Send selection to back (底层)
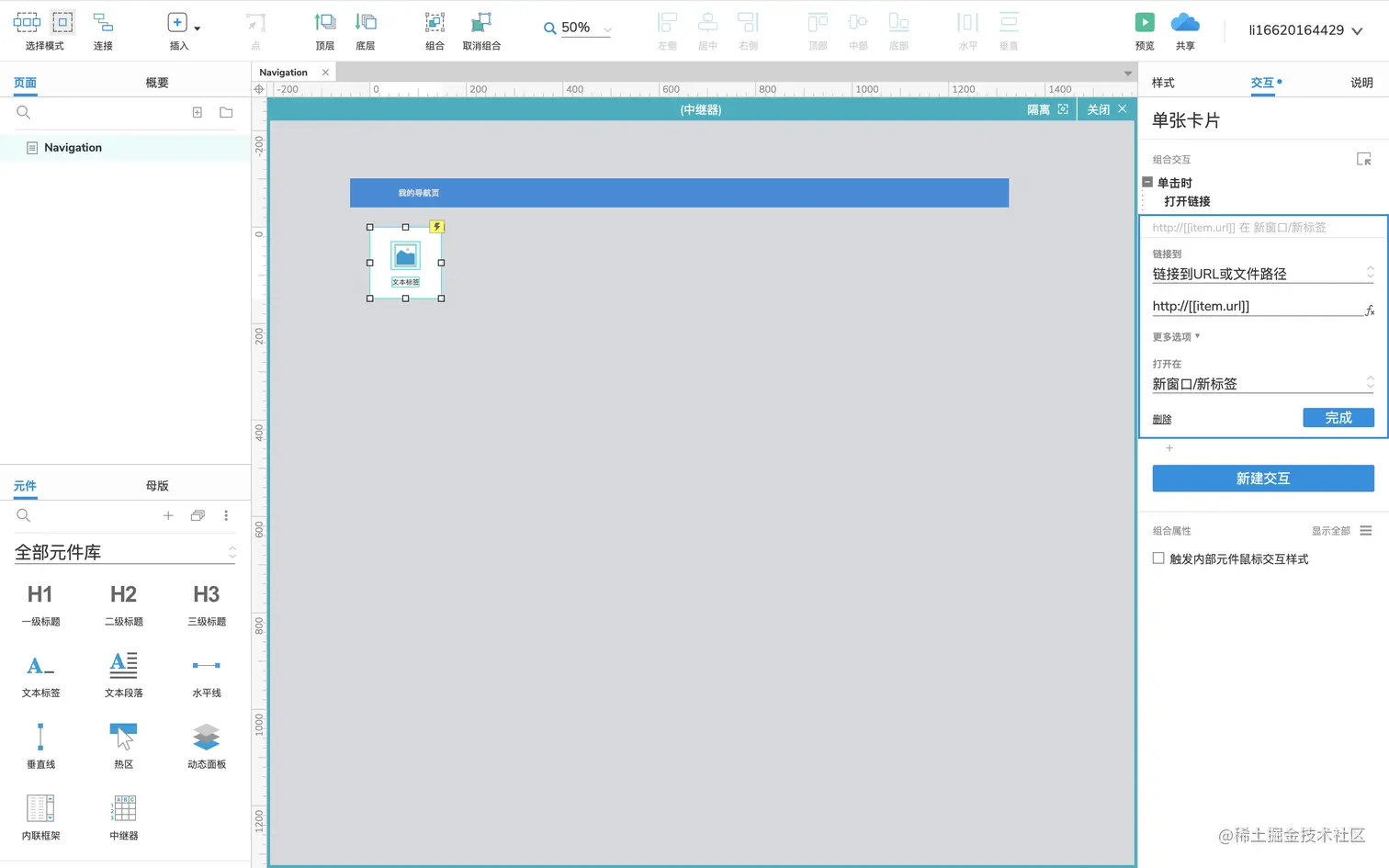 tap(366, 30)
